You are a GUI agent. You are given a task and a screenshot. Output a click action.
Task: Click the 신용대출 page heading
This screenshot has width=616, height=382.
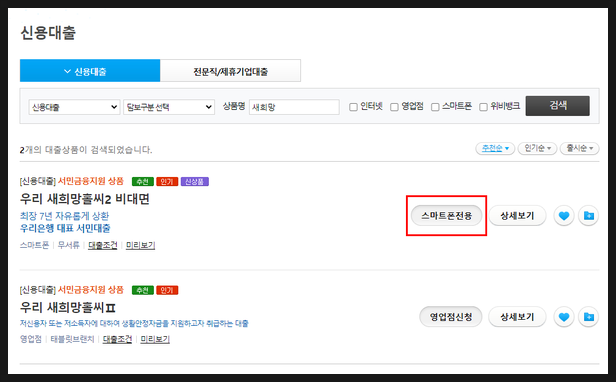click(x=48, y=33)
